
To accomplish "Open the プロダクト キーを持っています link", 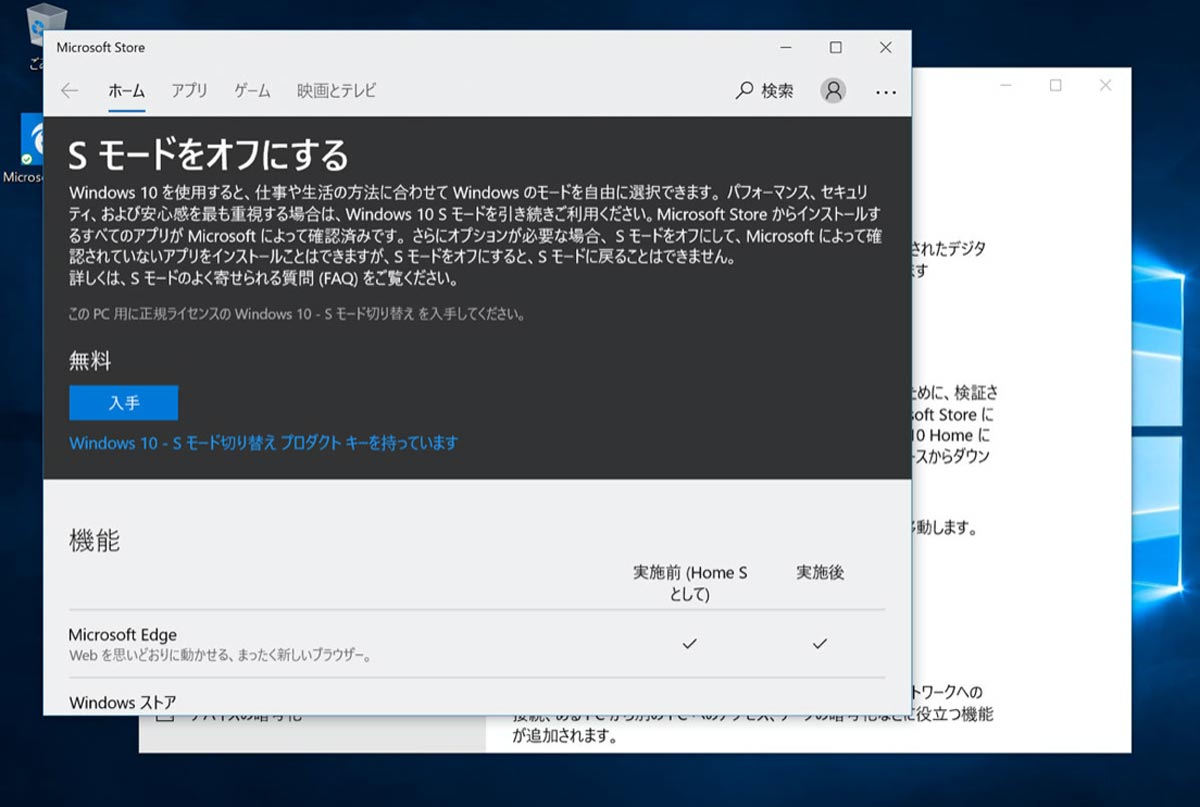I will pyautogui.click(x=263, y=442).
